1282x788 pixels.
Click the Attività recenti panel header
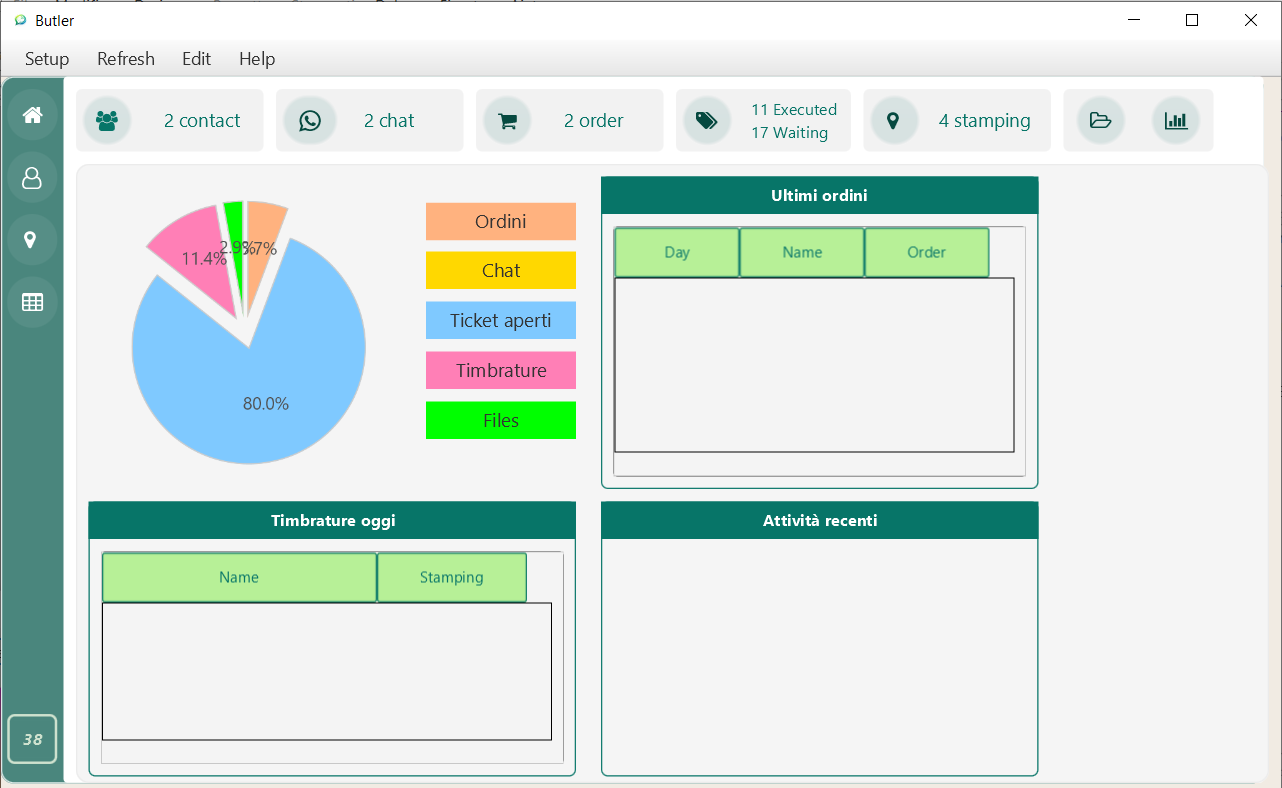[x=820, y=521]
